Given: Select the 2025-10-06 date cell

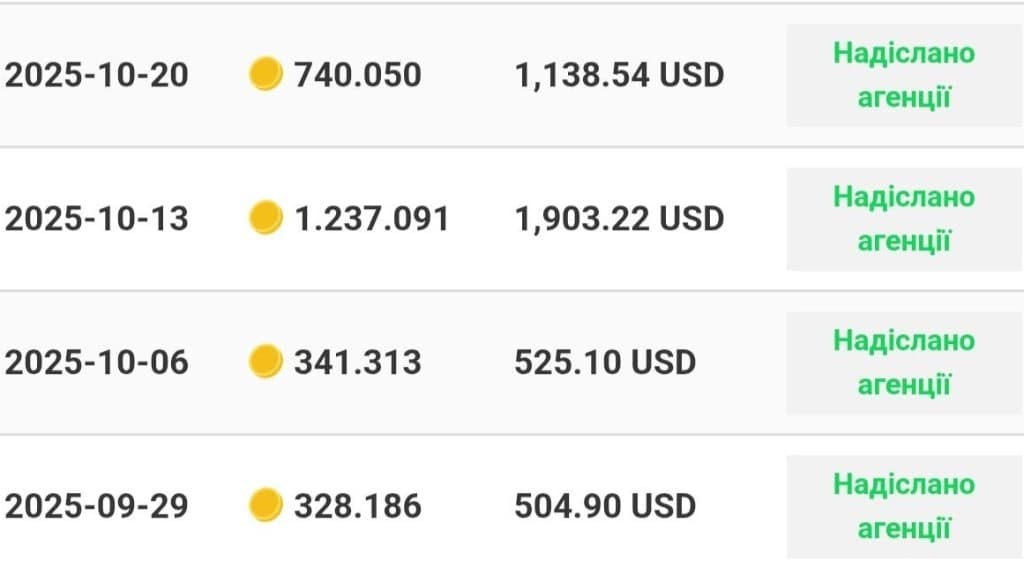Looking at the screenshot, I should pos(97,361).
